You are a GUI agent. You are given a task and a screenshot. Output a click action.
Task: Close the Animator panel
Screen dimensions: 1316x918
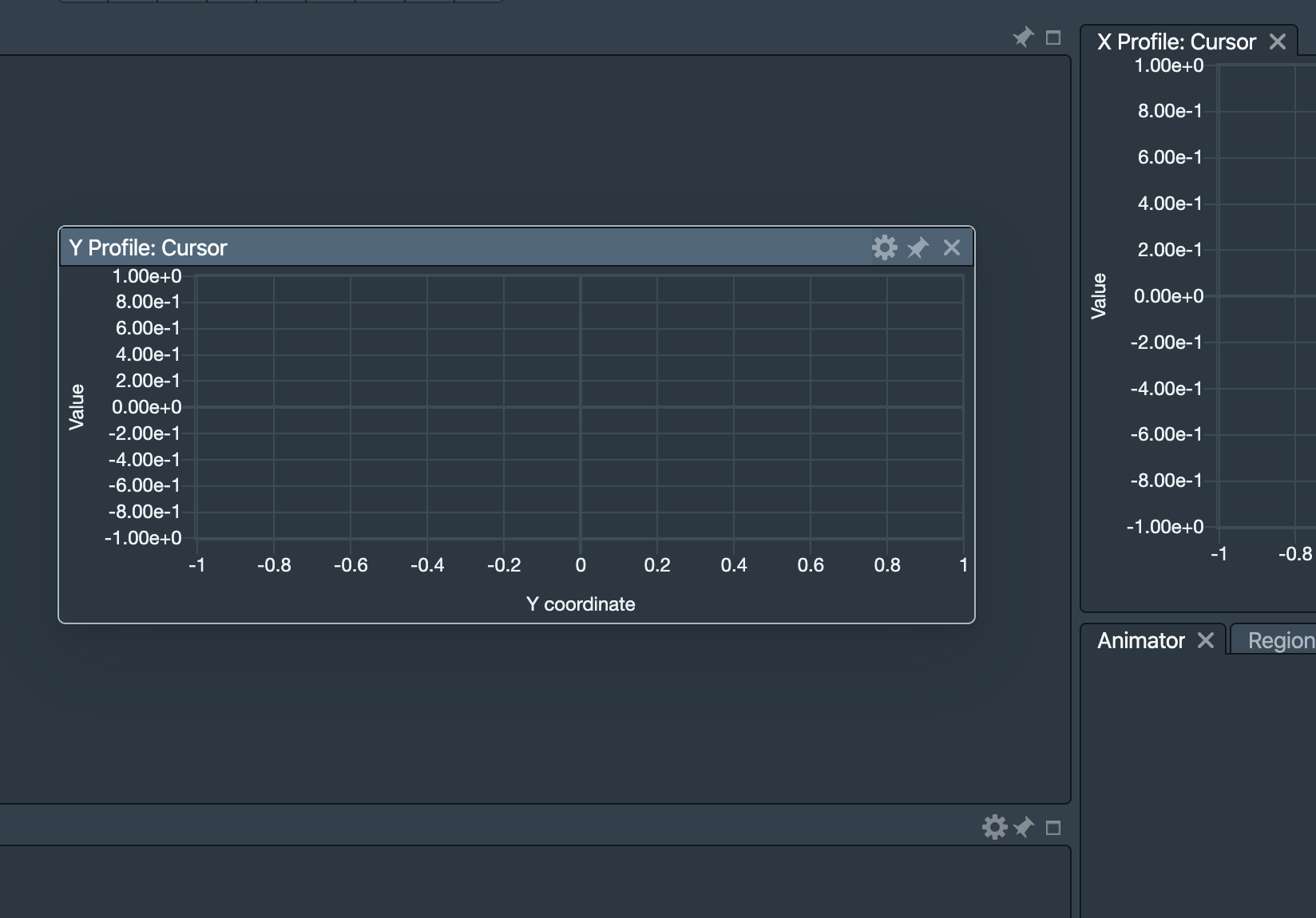click(1206, 640)
